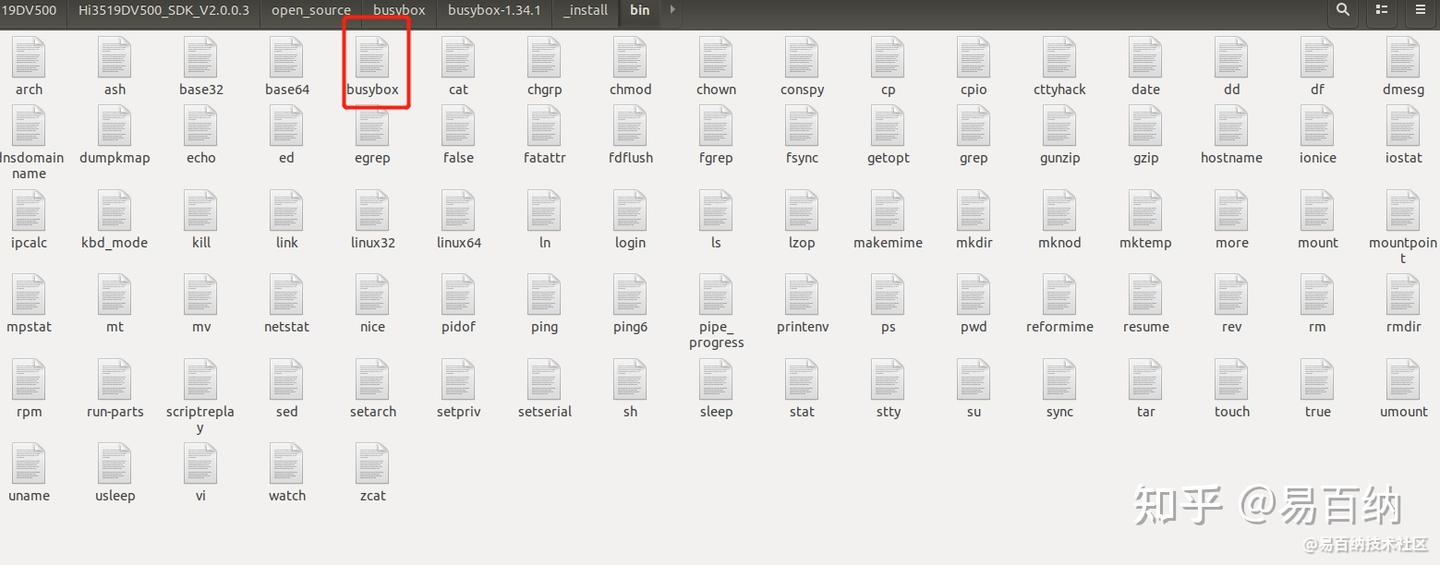The image size is (1440, 565).
Task: Open the search button in toolbar
Action: tap(1343, 10)
